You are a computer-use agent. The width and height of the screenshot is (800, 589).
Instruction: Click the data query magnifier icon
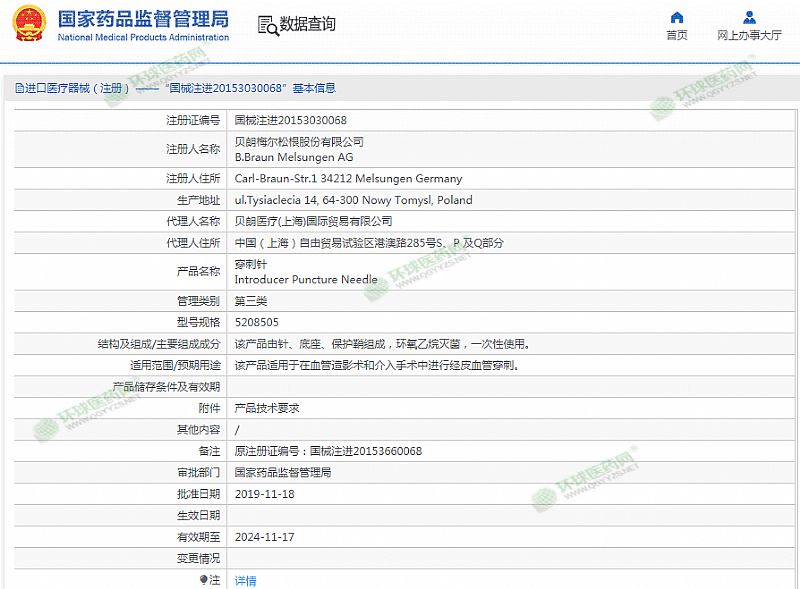[267, 25]
